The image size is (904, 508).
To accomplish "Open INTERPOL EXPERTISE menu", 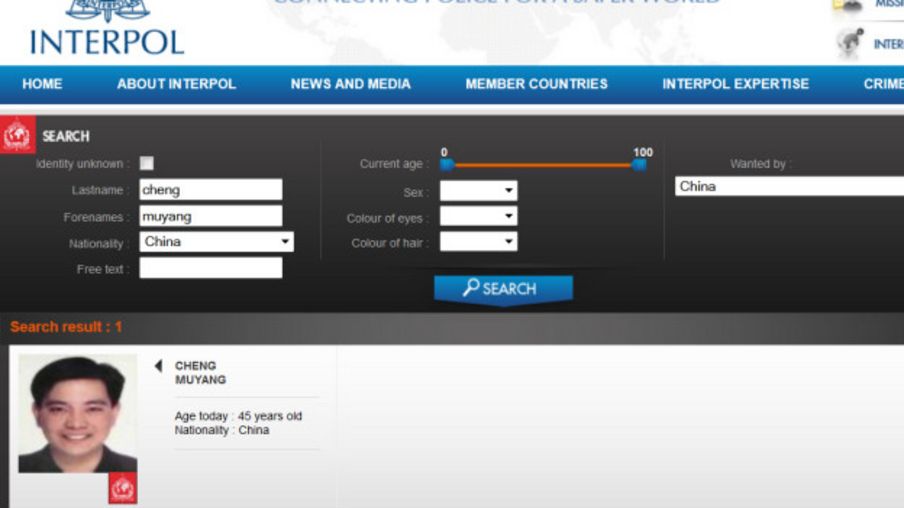I will 735,84.
